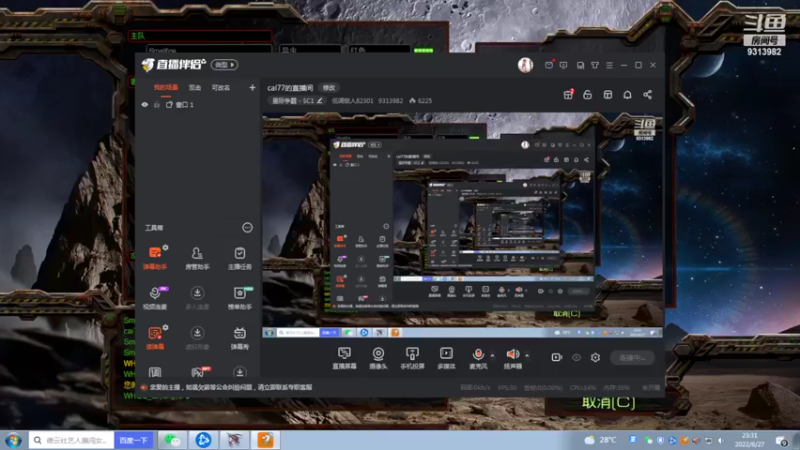Open the 弹幕秀 danmaku show tool

(x=239, y=338)
